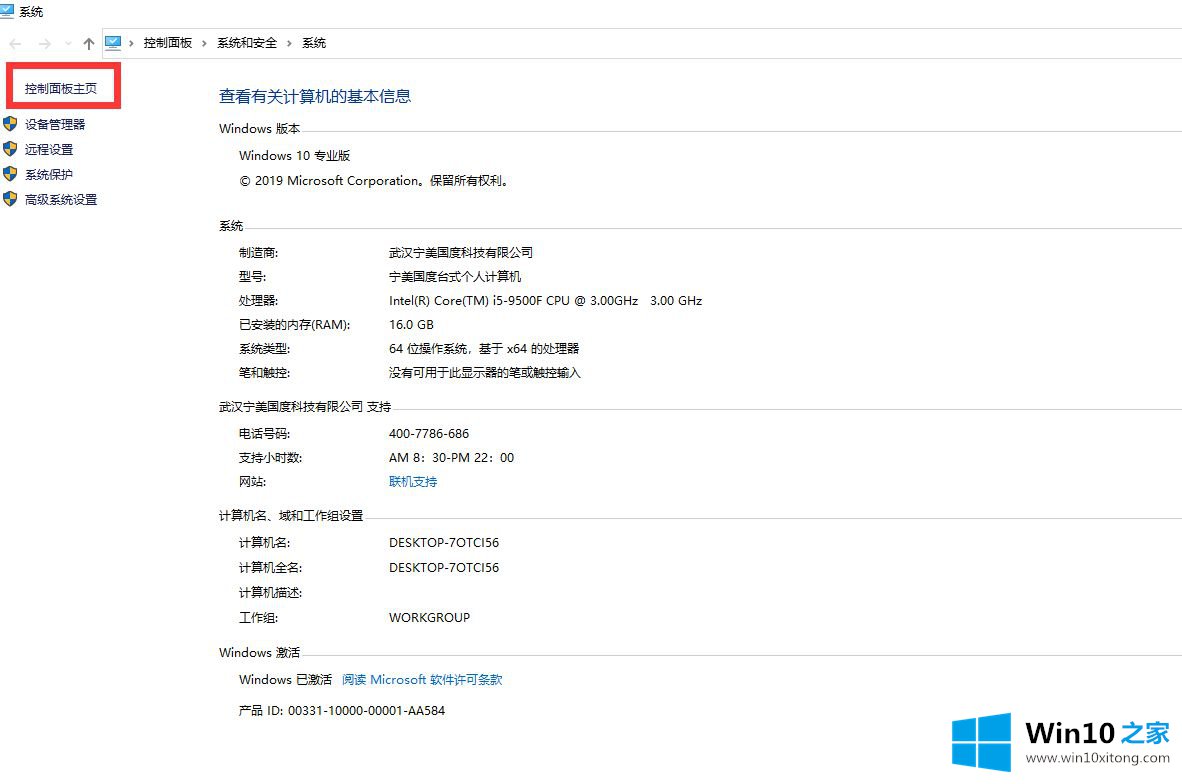
Task: Click text Windows 已激活
Action: pos(286,679)
